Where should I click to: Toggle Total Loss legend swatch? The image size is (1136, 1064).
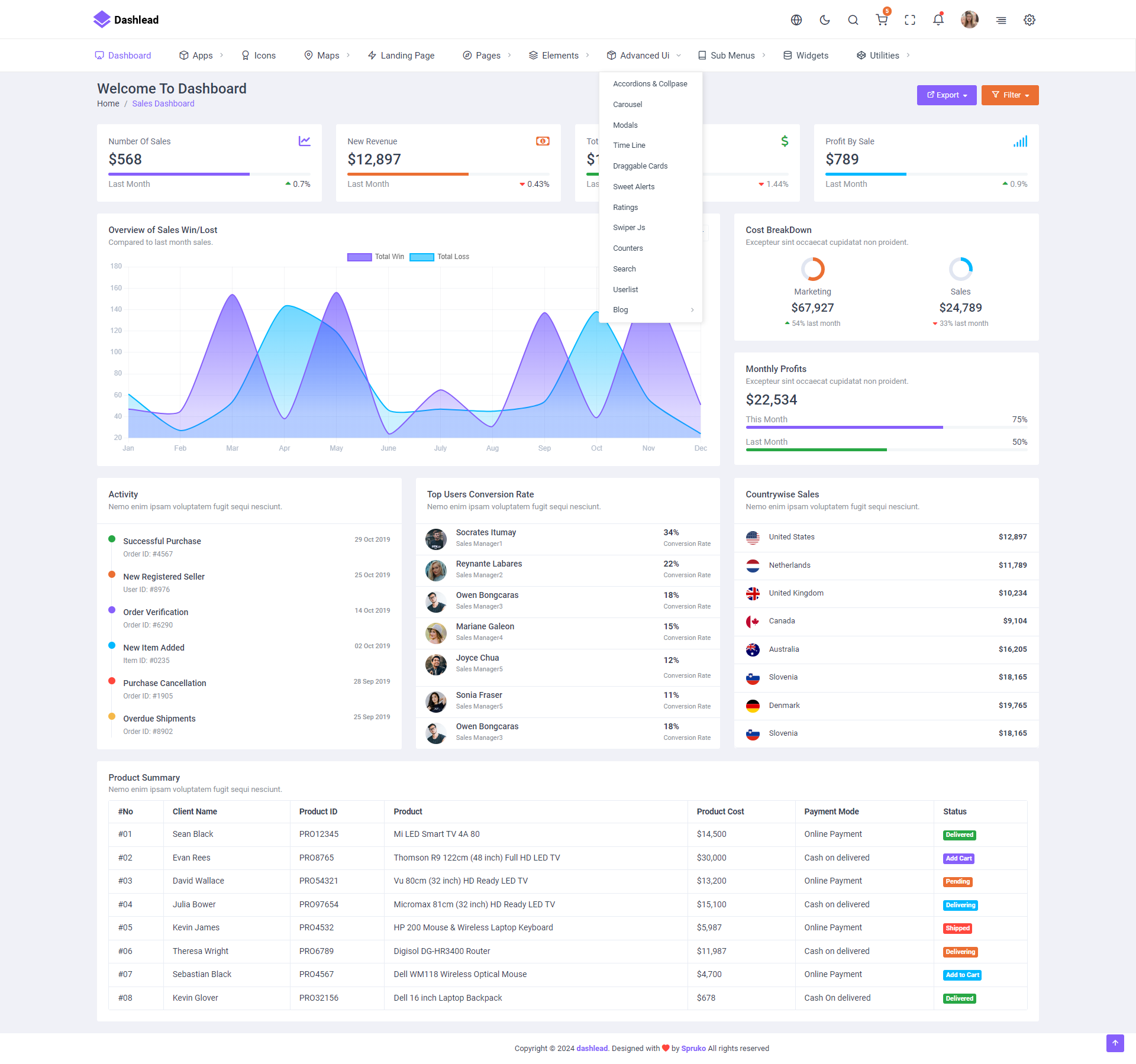tap(422, 257)
